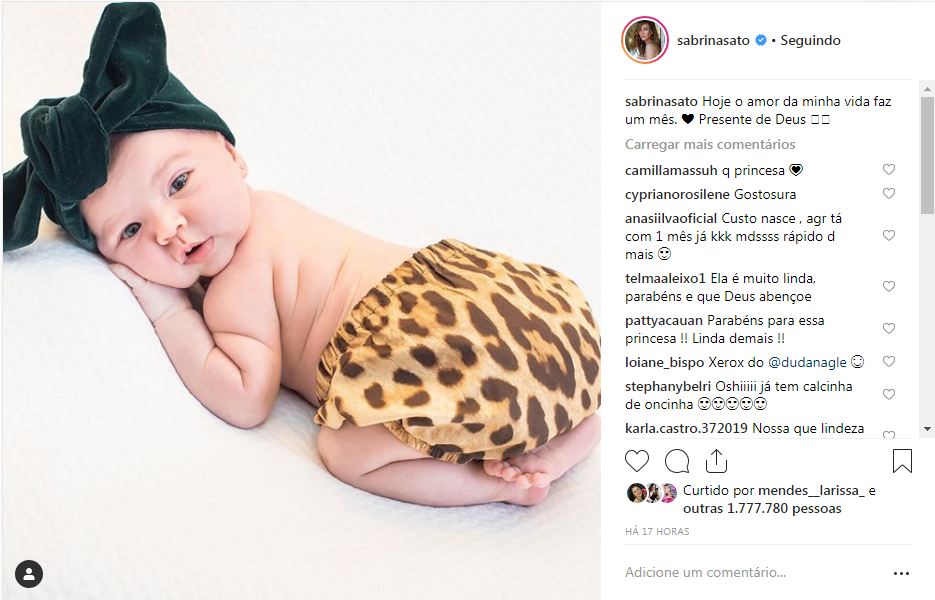This screenshot has width=935, height=600.
Task: Click the scrollbar down arrow in comments
Action: (x=927, y=429)
